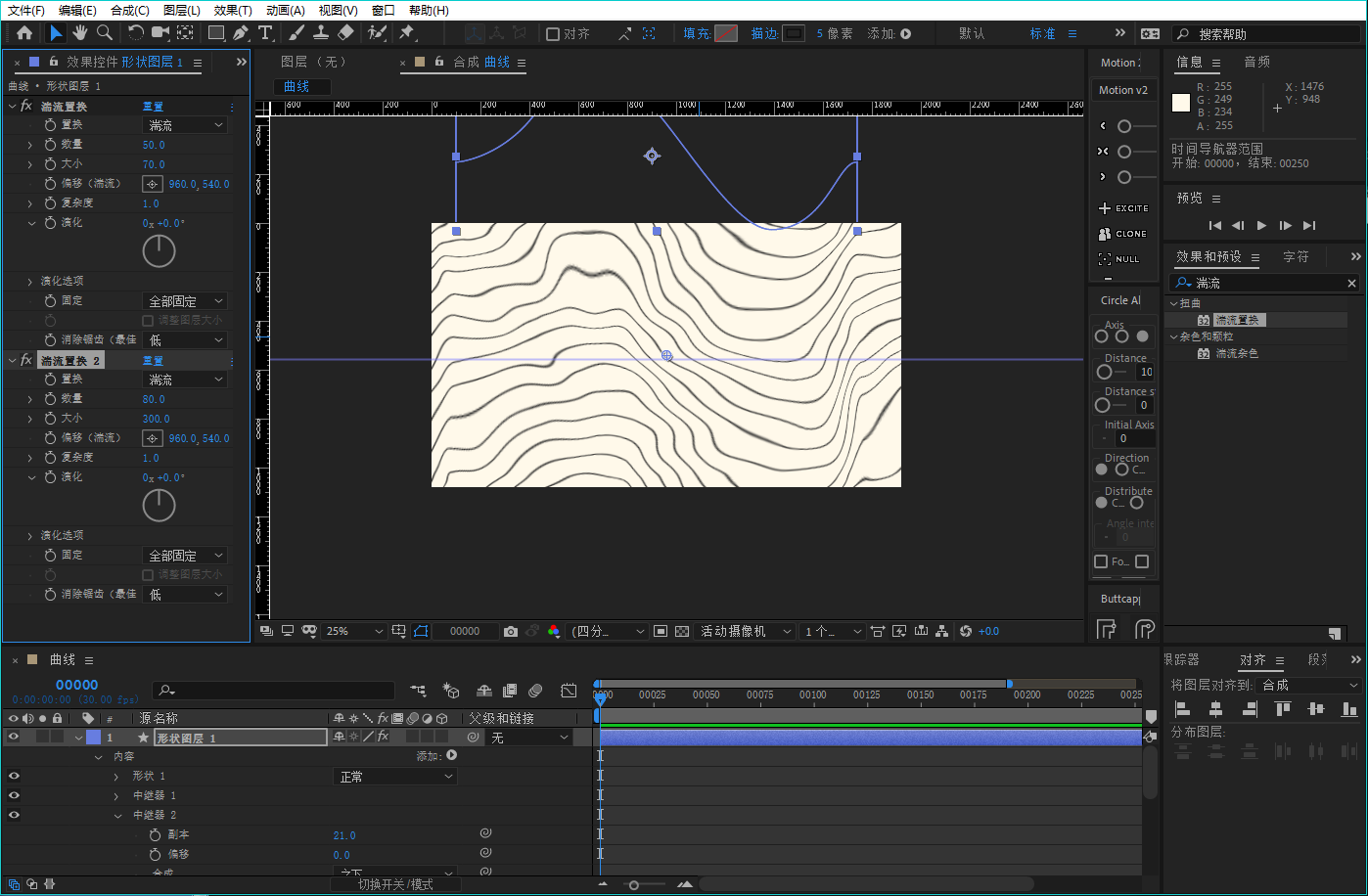Screen dimensions: 1368x896
Task: Take a snapshot with camera icon
Action: tap(511, 632)
